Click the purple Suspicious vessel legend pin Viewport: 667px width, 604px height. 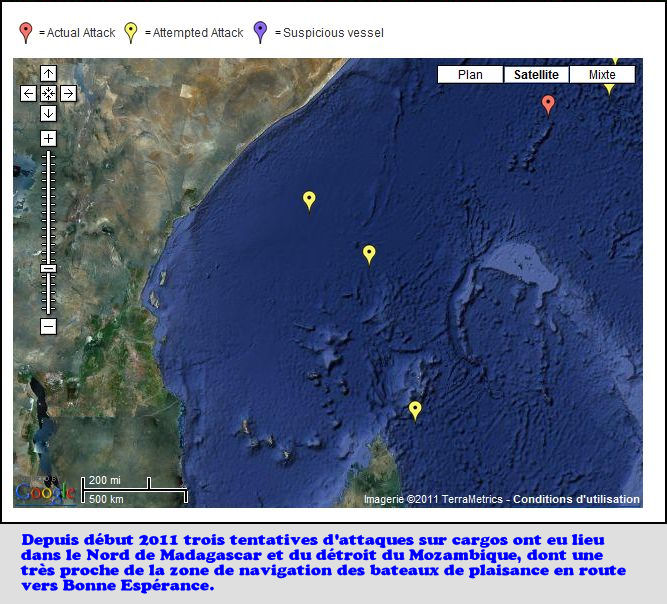[260, 33]
